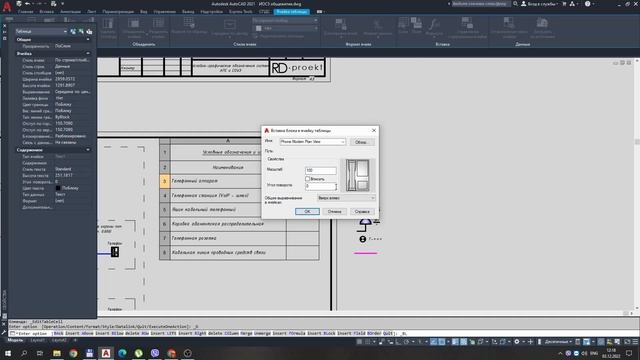The height and width of the screenshot is (360, 640).
Task: Open the block name dropdown in dialog
Action: click(x=313, y=142)
